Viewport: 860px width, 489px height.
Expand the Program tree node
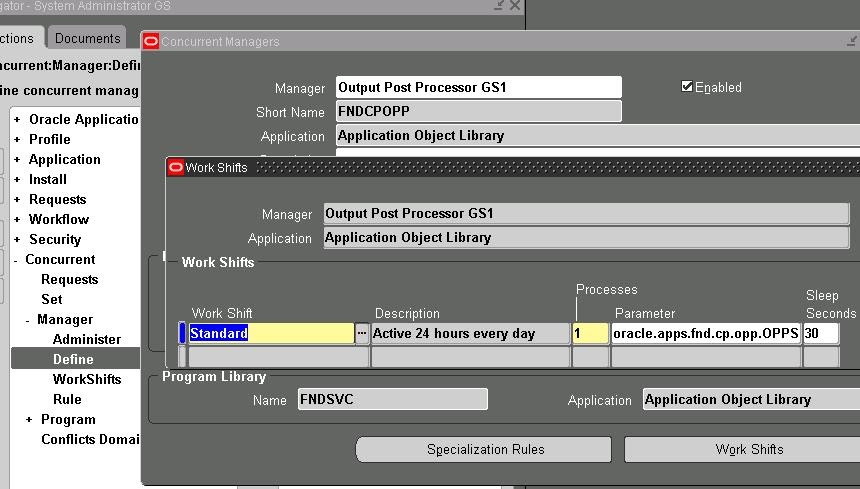pos(29,419)
